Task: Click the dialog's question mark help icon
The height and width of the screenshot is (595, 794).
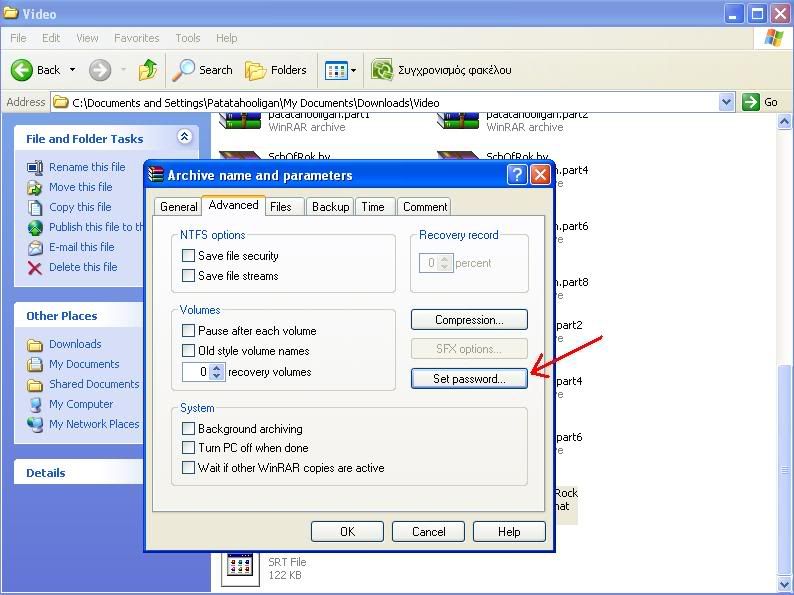Action: click(517, 175)
